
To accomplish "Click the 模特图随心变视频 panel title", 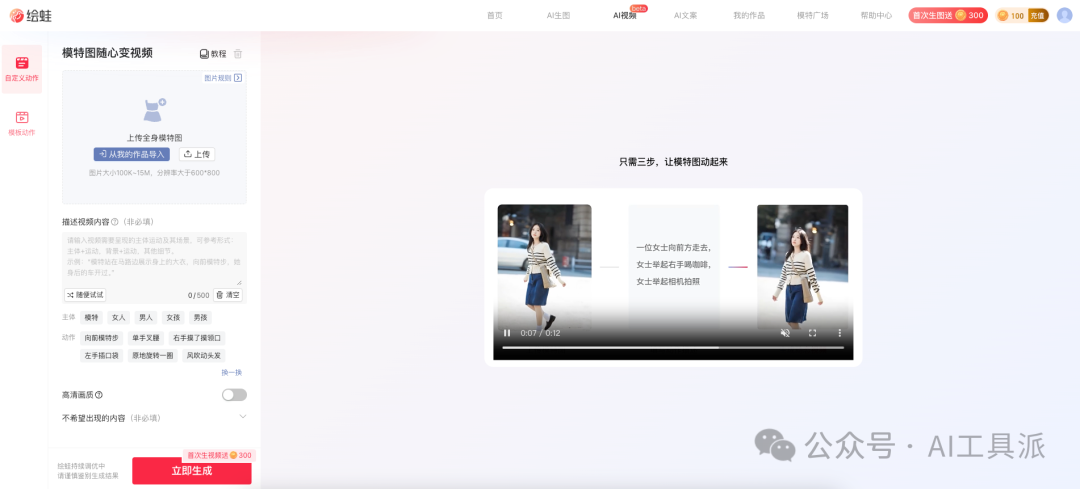I will pyautogui.click(x=107, y=54).
